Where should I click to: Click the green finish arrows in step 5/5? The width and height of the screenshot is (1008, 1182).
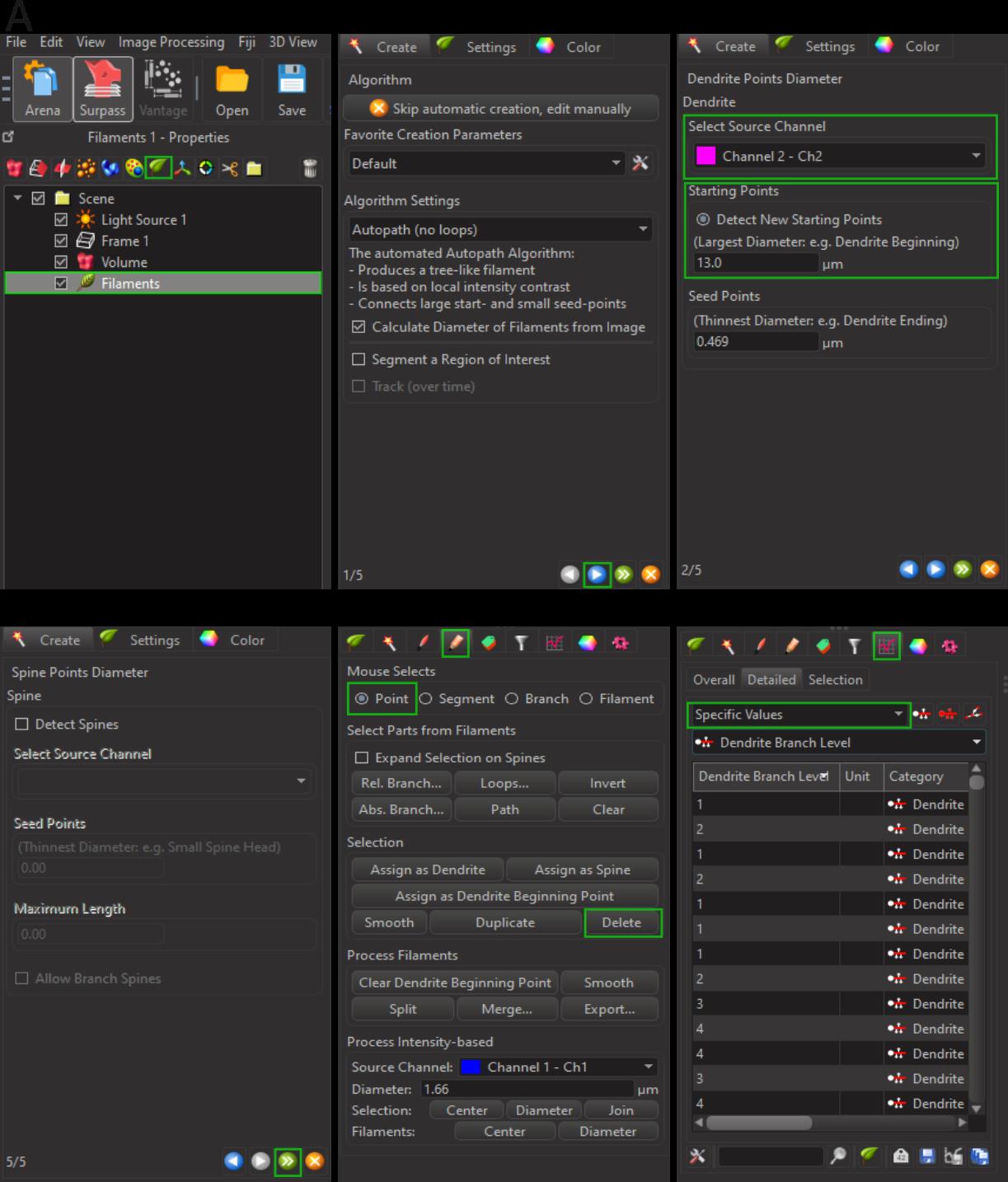(287, 1161)
